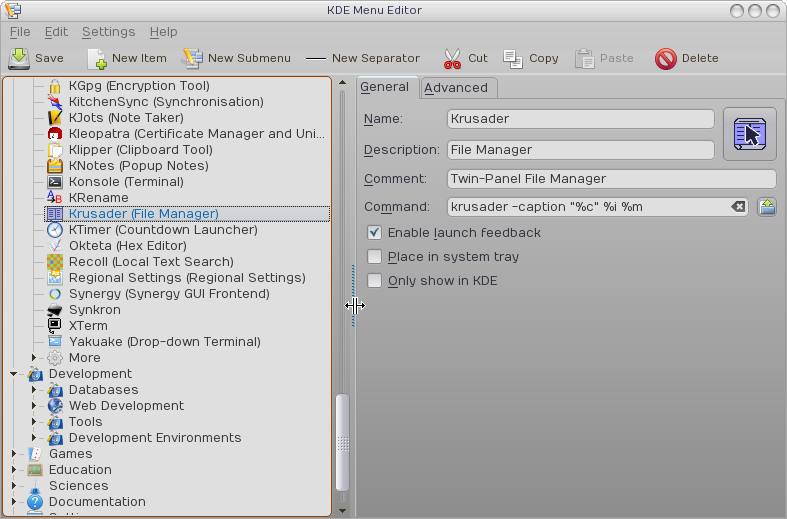Image resolution: width=787 pixels, height=519 pixels.
Task: Click the New Item icon
Action: (97, 59)
